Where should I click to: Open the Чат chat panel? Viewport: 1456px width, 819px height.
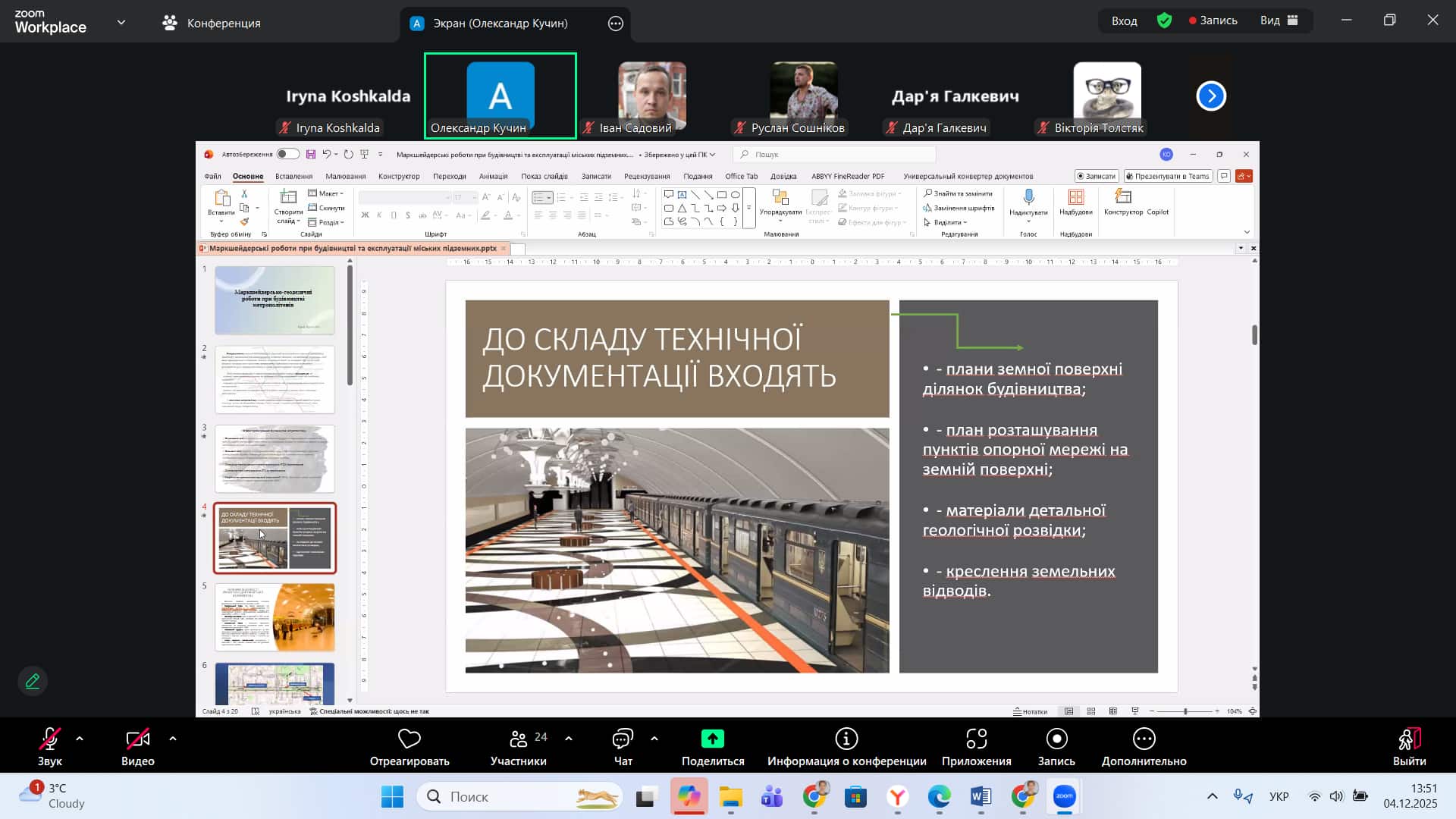(623, 739)
